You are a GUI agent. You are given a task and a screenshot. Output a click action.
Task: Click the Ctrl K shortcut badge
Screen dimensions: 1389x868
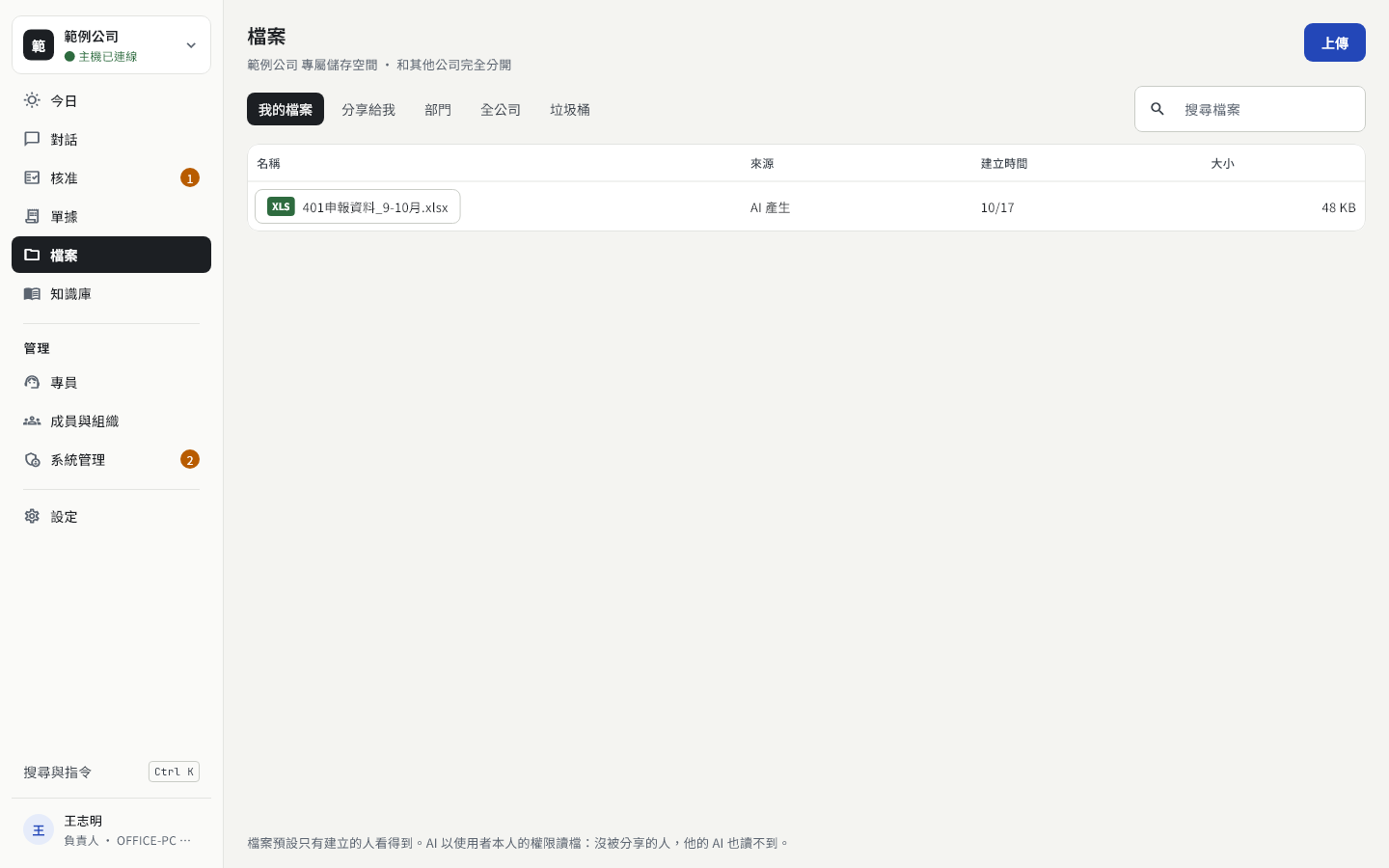tap(174, 772)
